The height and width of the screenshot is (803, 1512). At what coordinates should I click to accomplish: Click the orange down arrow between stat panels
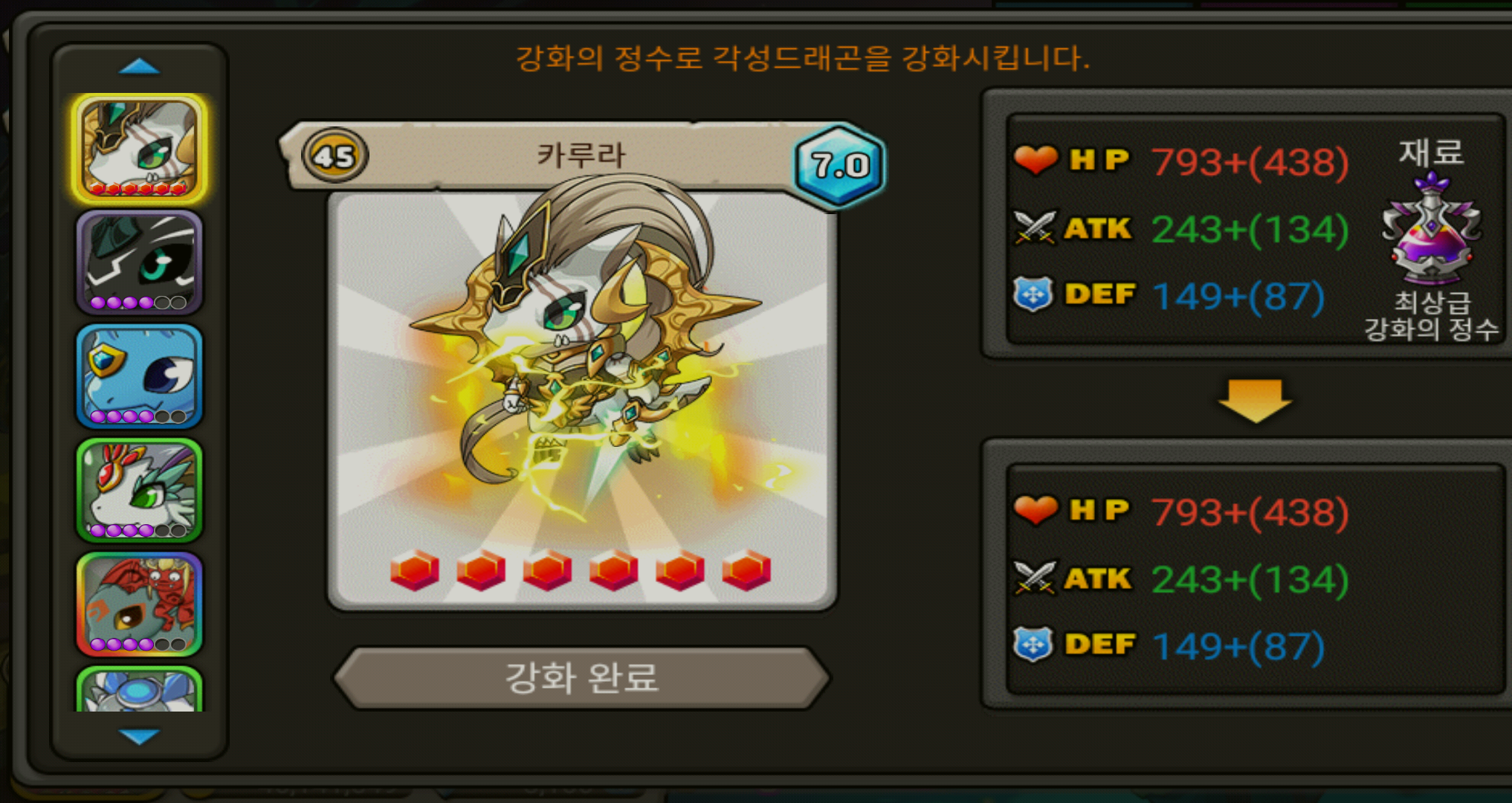[x=1255, y=401]
